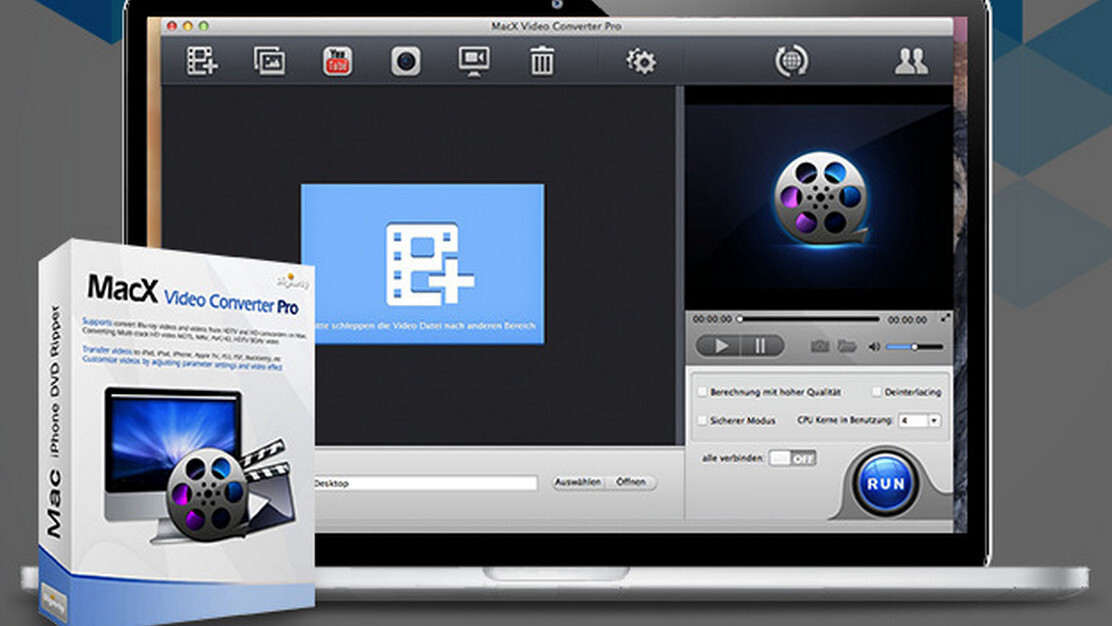Click the Öffnen button

(x=630, y=482)
